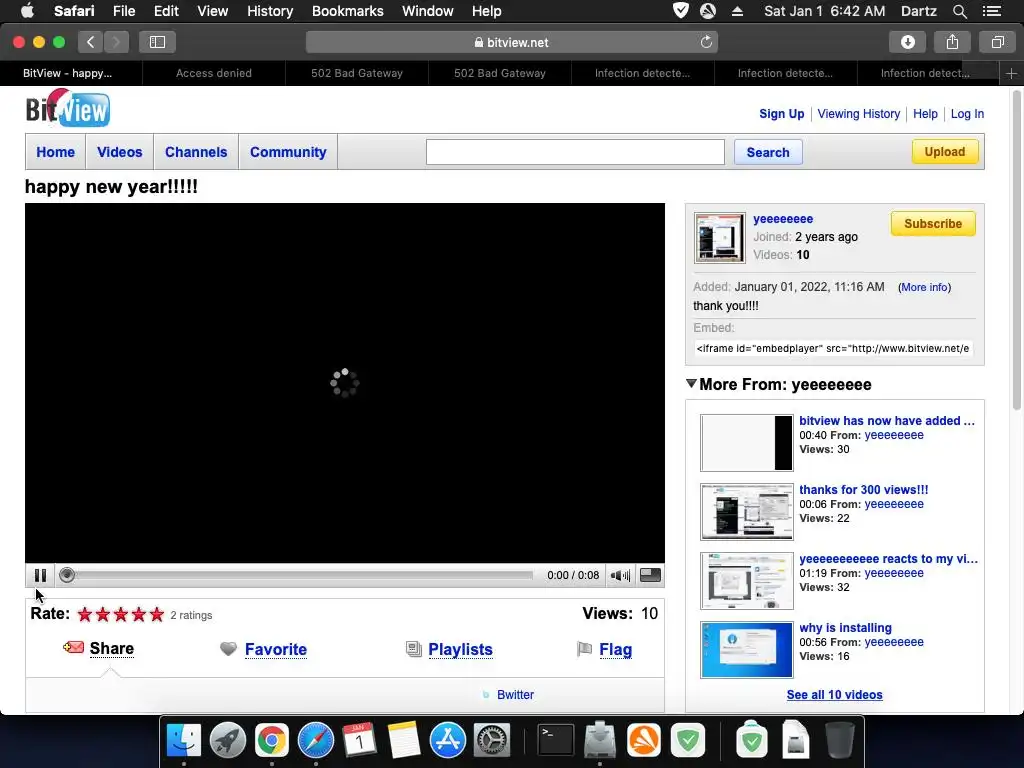This screenshot has width=1024, height=768.
Task: Click the Embed code field
Action: 833,348
